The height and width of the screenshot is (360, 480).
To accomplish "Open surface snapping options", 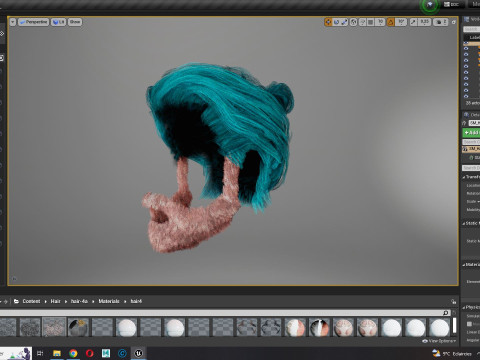I will 363,22.
